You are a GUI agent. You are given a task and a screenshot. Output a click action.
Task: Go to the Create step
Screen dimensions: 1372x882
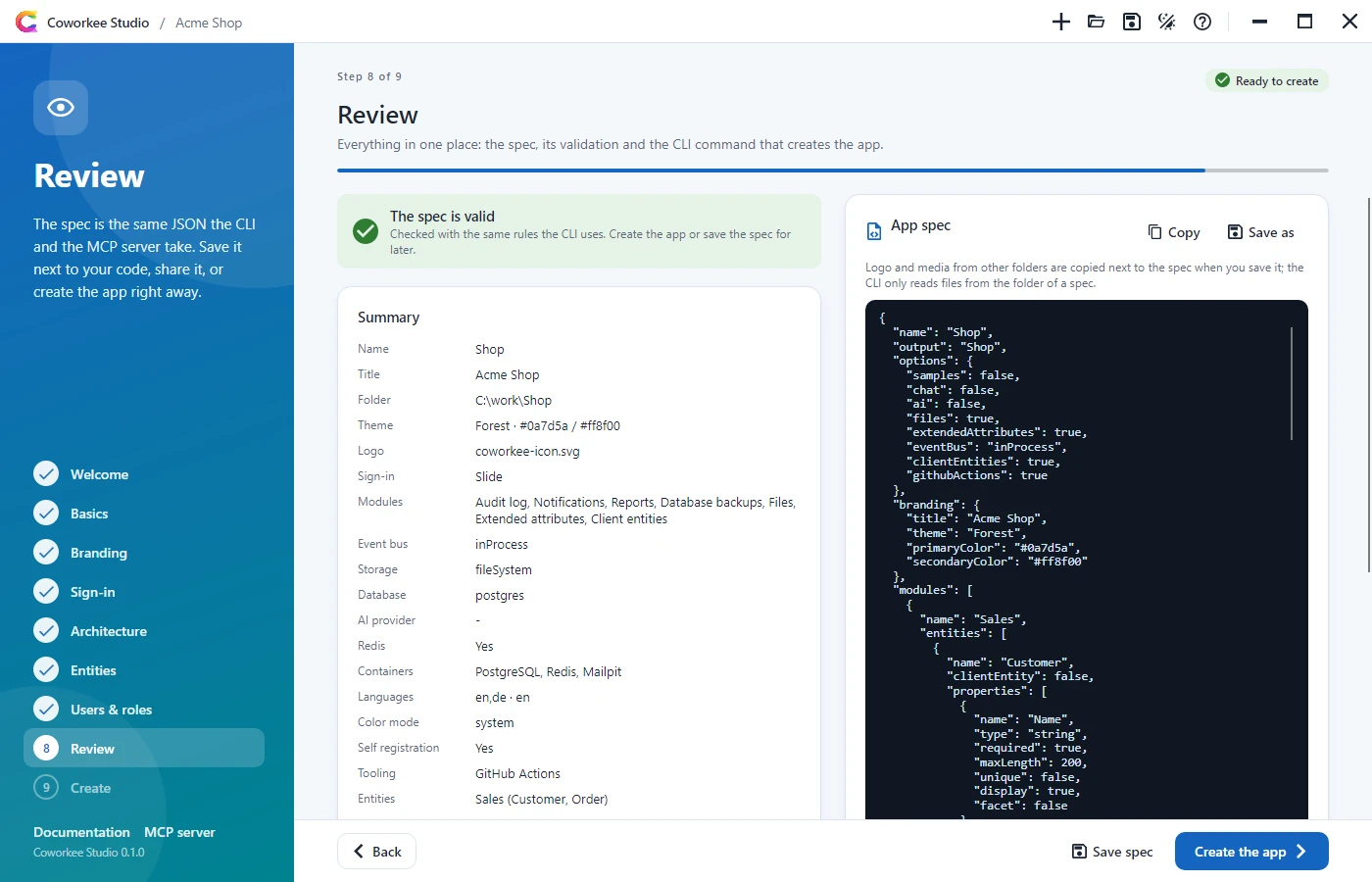(144, 788)
